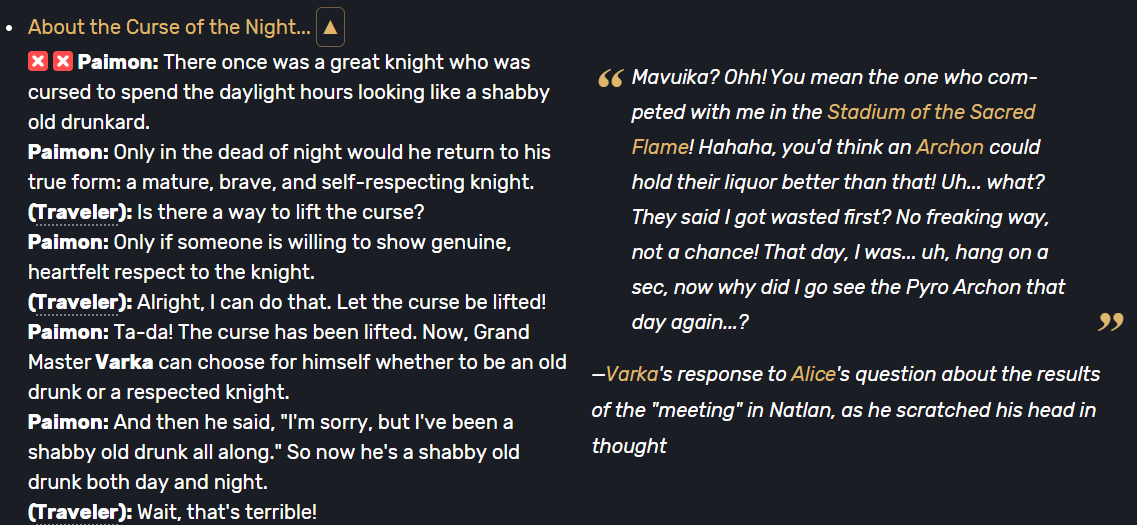
Task: Open Varka link in quote attribution
Action: point(631,374)
